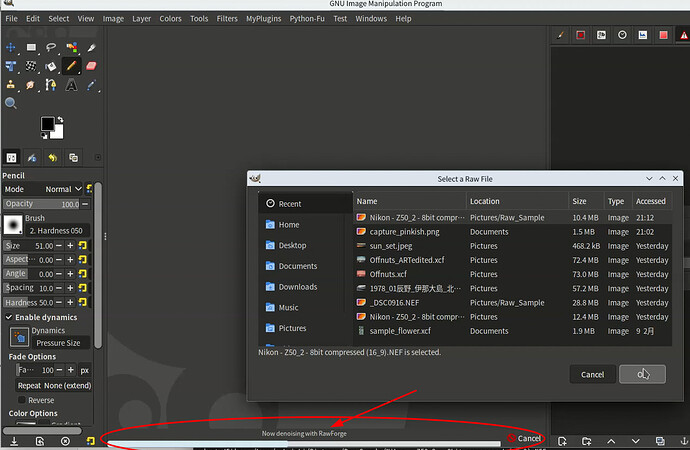
Task: Click delete tool preset icon
Action: pyautogui.click(x=65, y=441)
